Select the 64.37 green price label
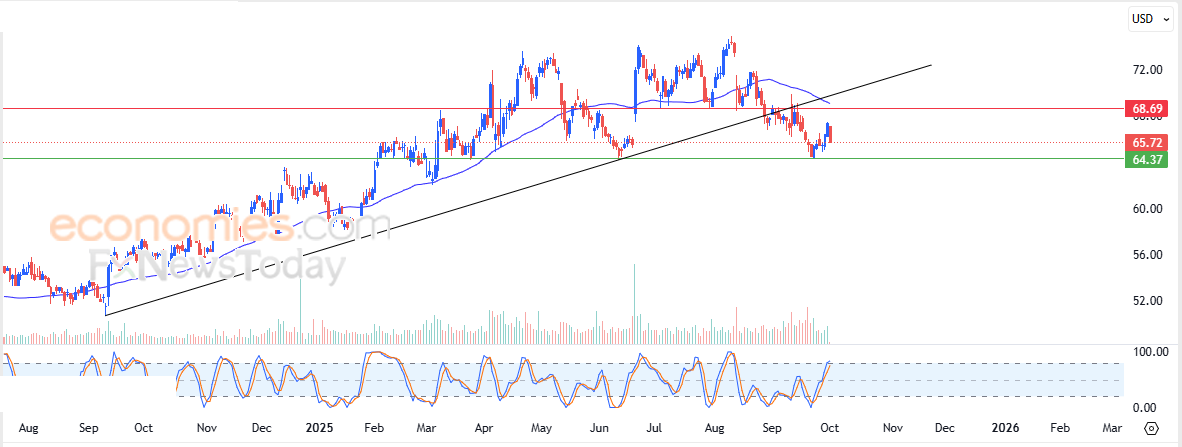The image size is (1182, 447). point(1146,159)
